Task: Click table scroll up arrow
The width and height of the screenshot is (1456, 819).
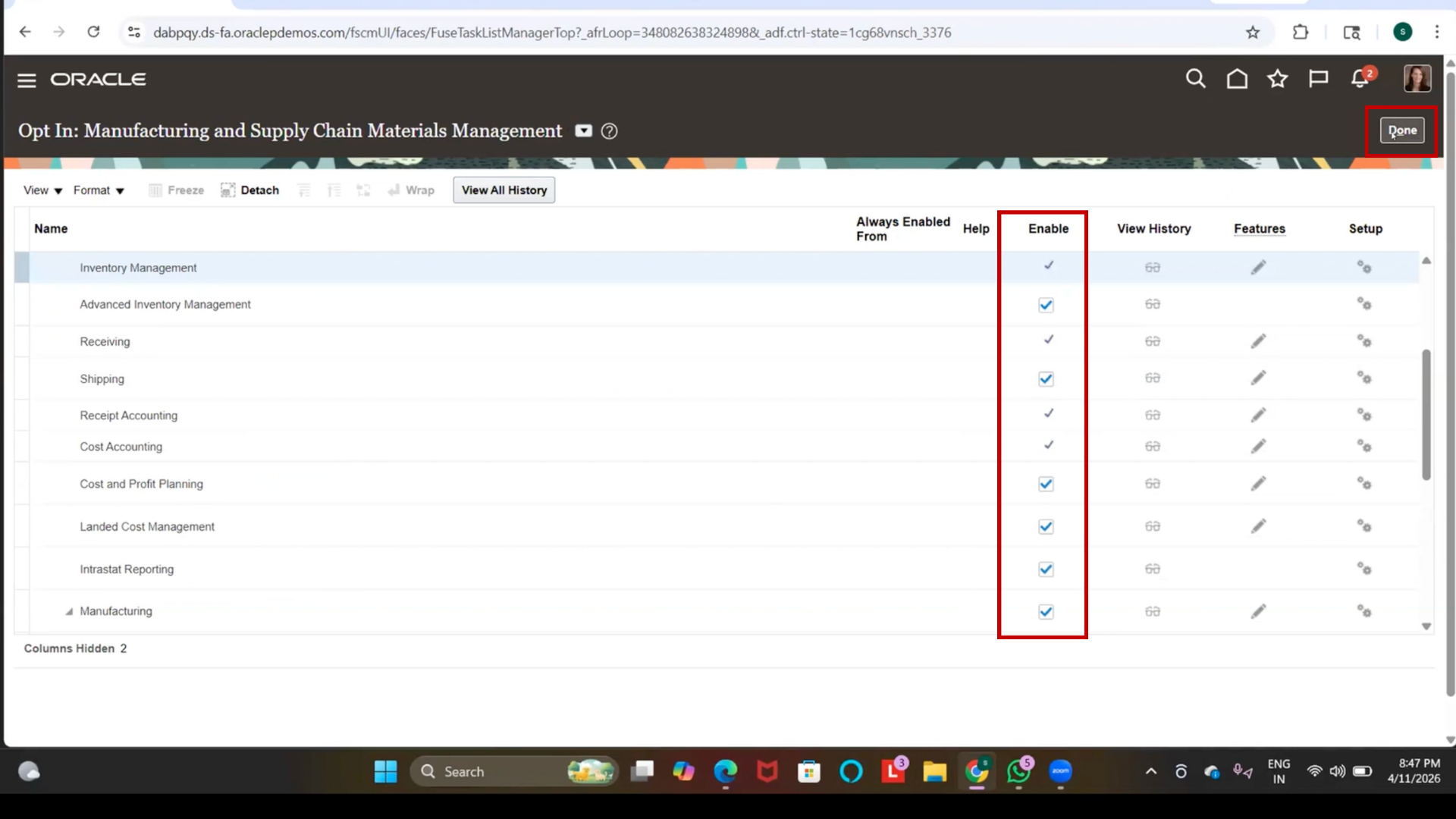Action: [x=1426, y=260]
